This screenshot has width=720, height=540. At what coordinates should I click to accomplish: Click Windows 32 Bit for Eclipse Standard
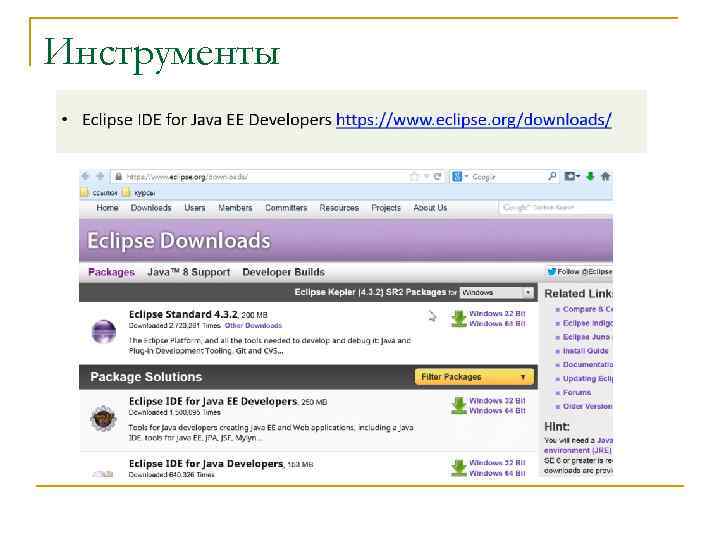coord(497,314)
